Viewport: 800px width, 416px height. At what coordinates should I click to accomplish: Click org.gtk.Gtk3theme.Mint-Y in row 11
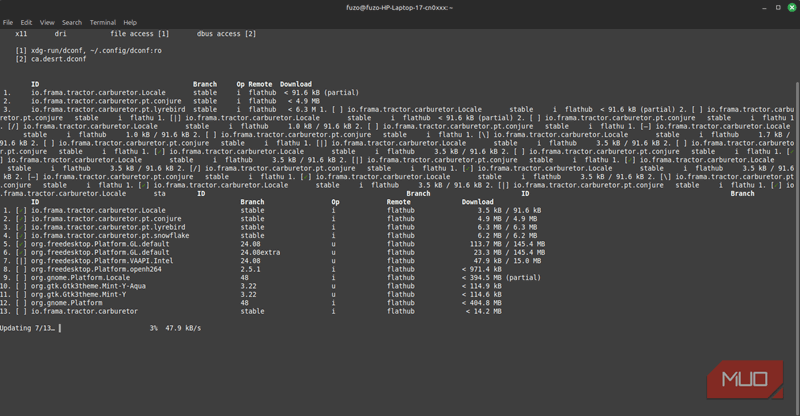[79, 295]
